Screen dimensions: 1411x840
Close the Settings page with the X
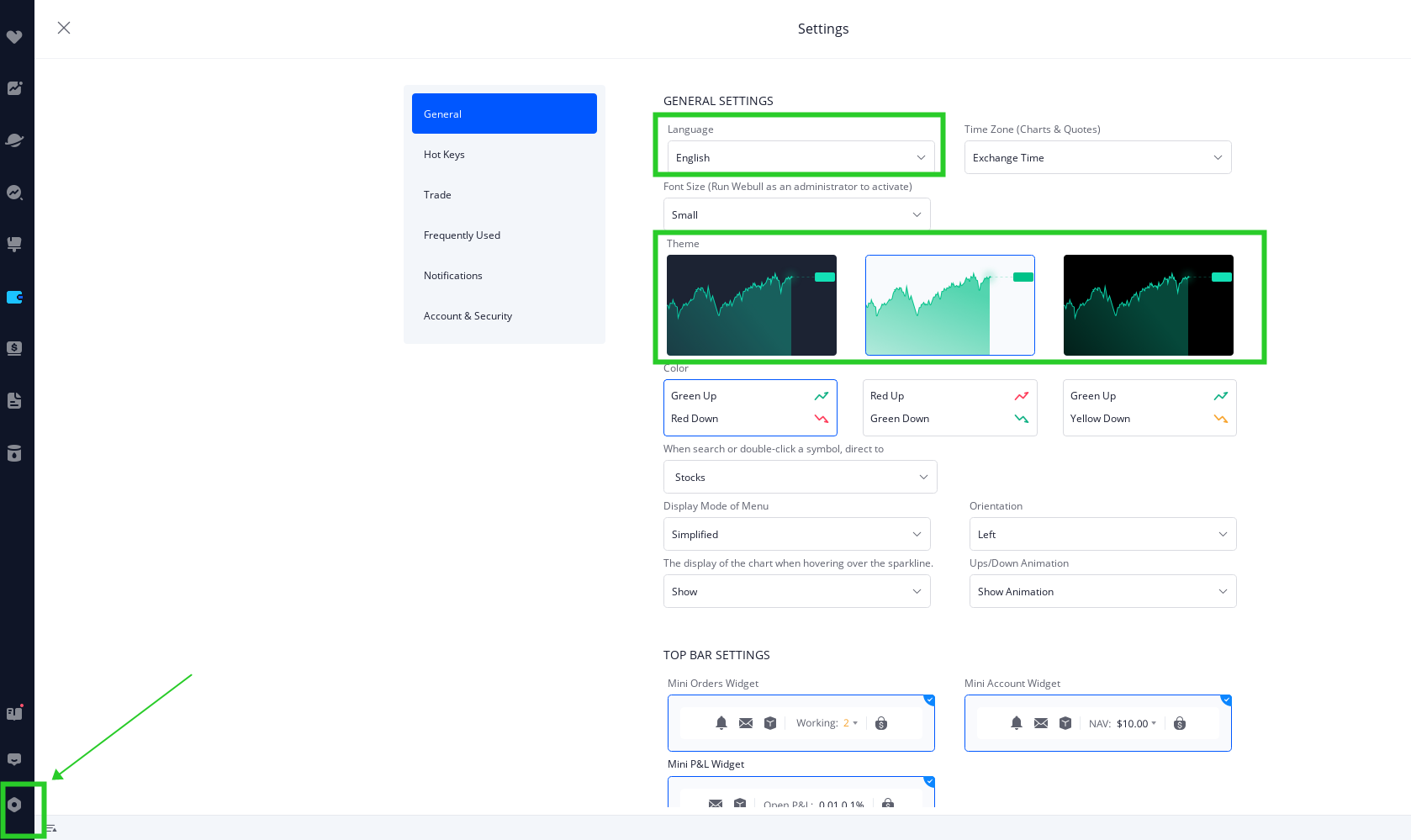64,28
